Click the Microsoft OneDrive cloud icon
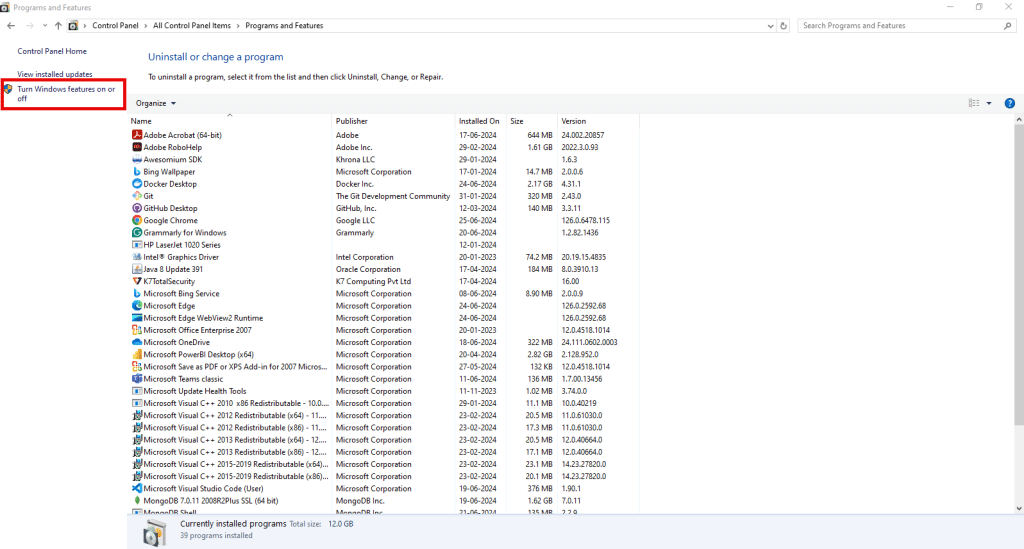This screenshot has height=549, width=1024. pos(136,342)
